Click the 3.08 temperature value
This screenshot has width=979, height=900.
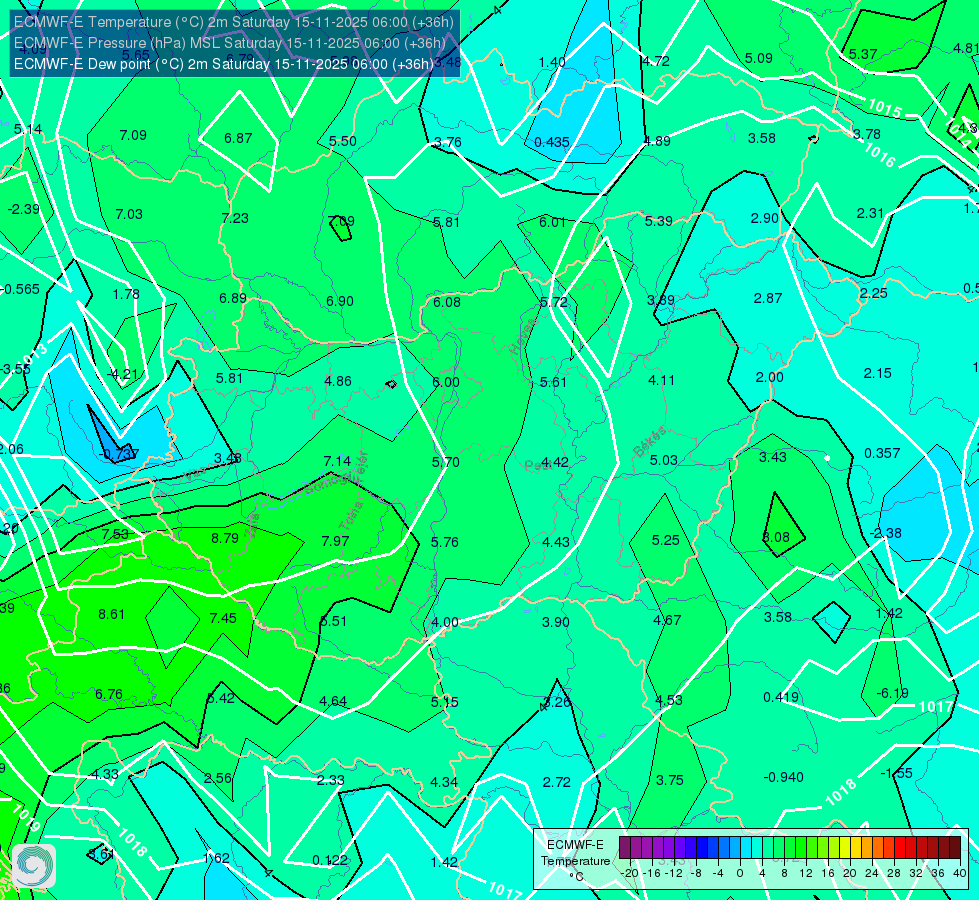[x=776, y=537]
